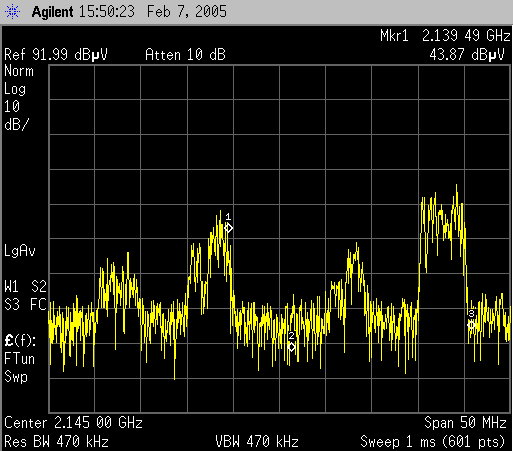Click the Agilent starburst logo icon
Screen dimensions: 513x451
coord(12,12)
